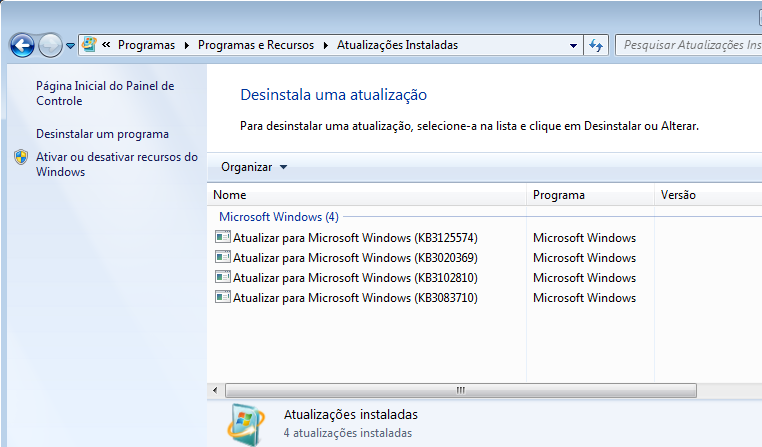The image size is (762, 447).
Task: Click the Desinstala uma atualização heading
Action: coord(333,95)
